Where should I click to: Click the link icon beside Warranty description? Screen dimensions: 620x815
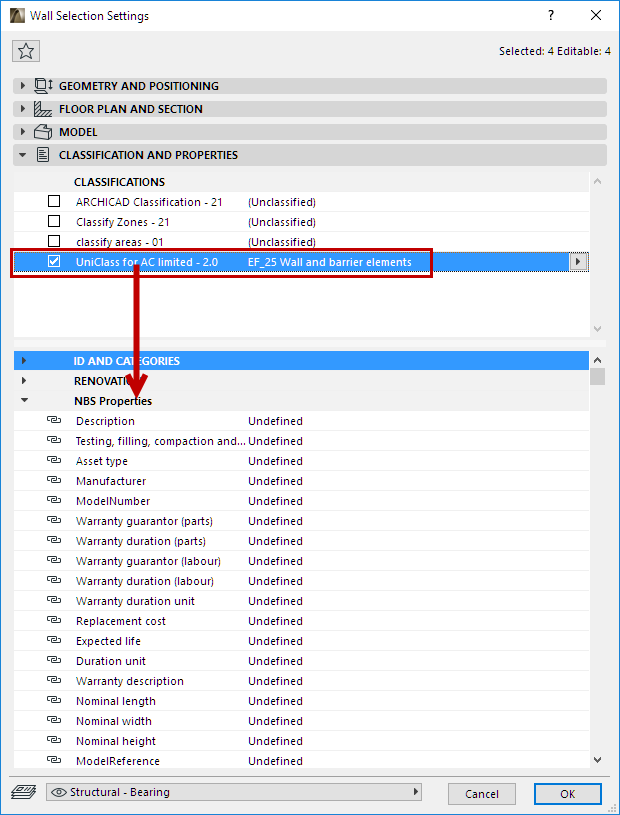(x=54, y=681)
